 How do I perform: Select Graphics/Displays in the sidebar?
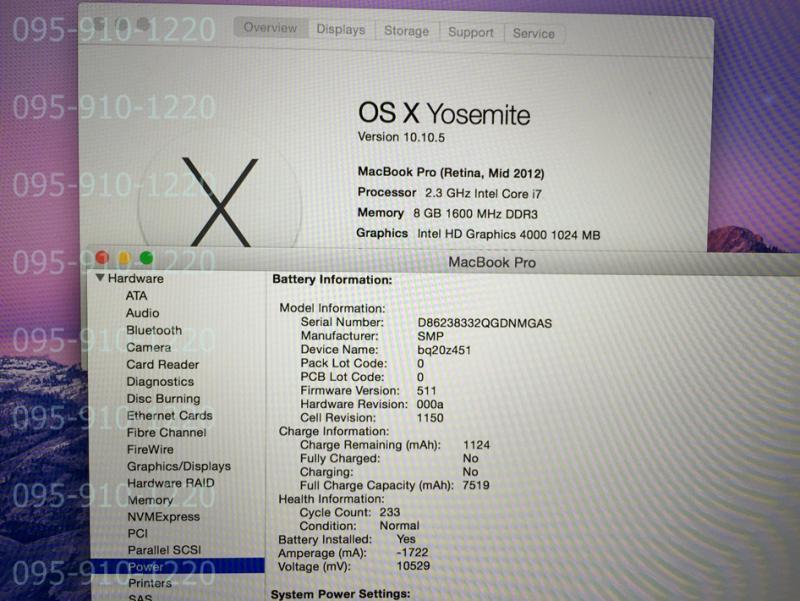[179, 466]
